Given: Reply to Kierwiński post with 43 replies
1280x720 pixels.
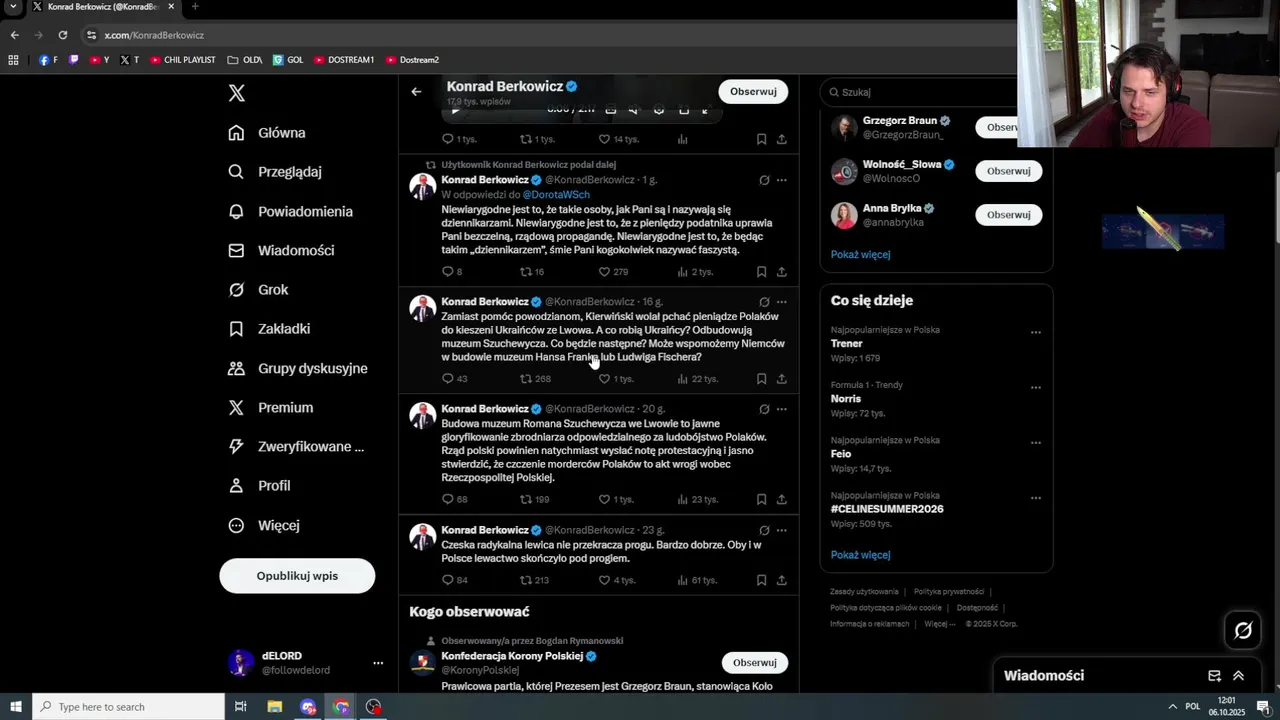Looking at the screenshot, I should (x=454, y=379).
